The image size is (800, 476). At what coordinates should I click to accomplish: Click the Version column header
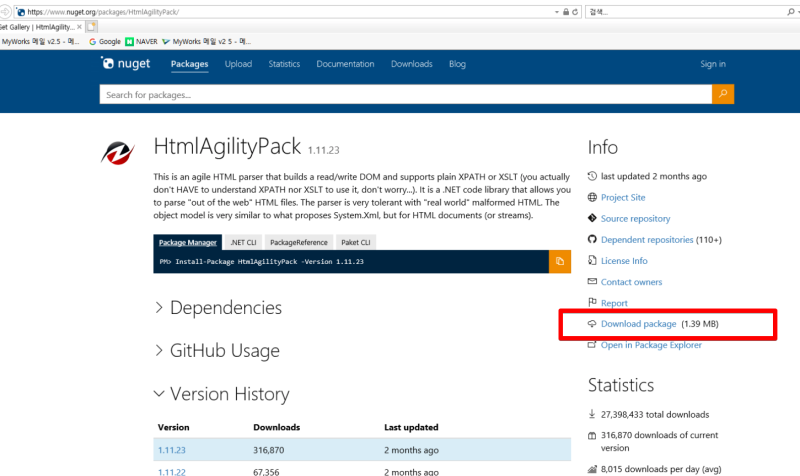[x=173, y=427]
